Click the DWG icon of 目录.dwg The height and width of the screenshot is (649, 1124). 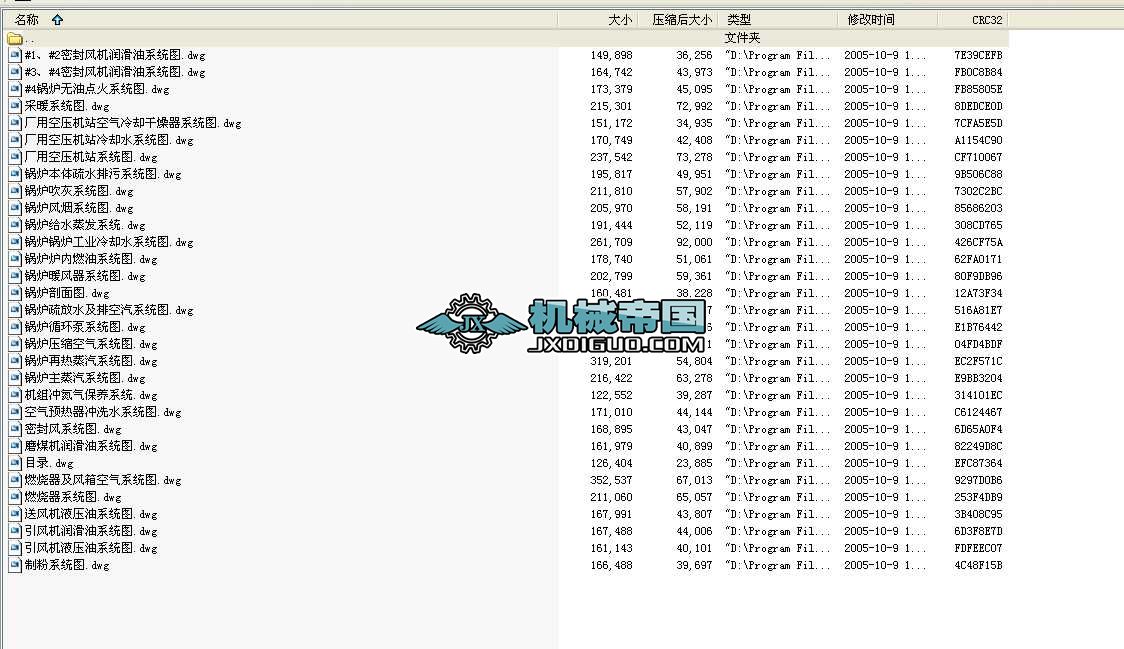[x=15, y=463]
